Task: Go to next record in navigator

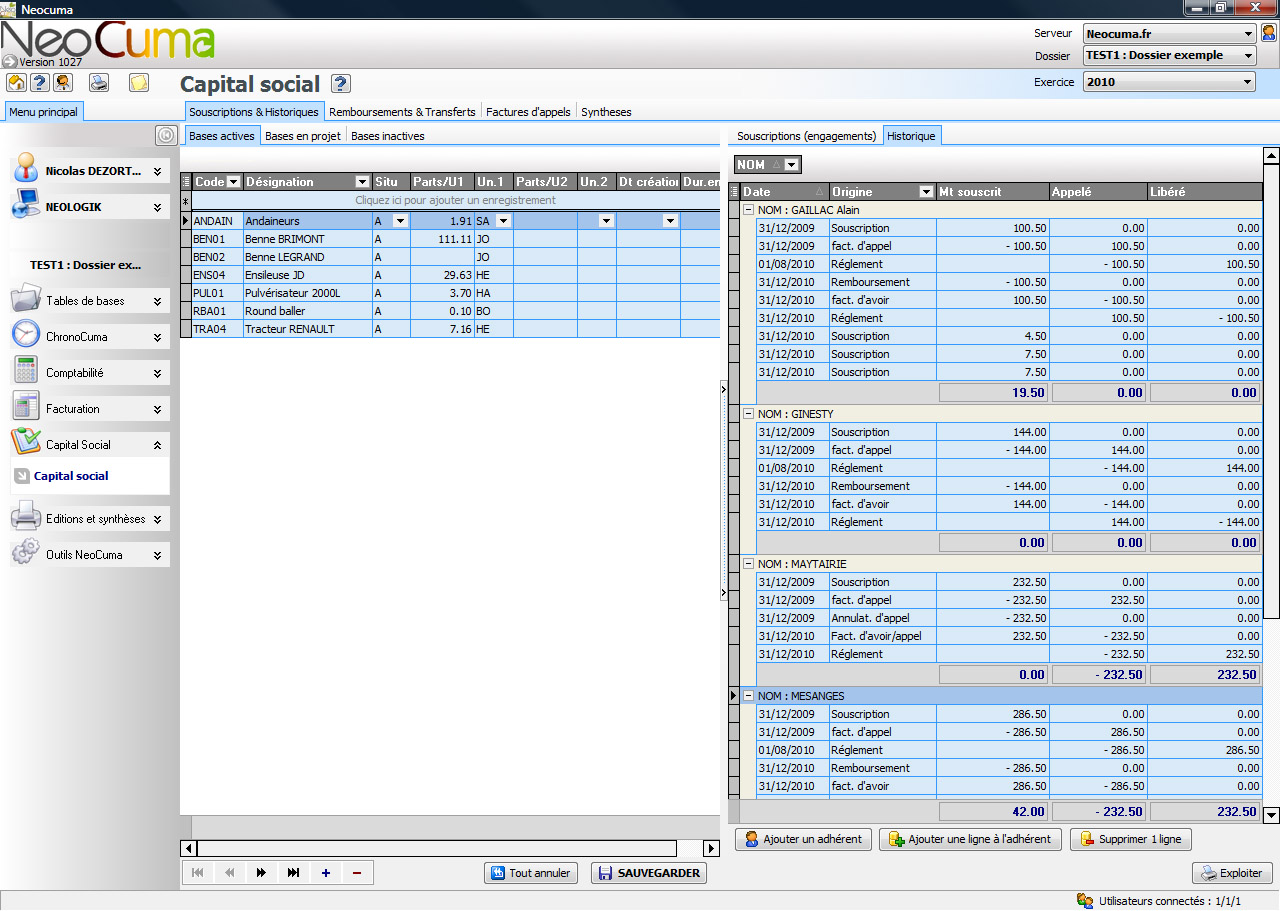Action: click(x=261, y=873)
